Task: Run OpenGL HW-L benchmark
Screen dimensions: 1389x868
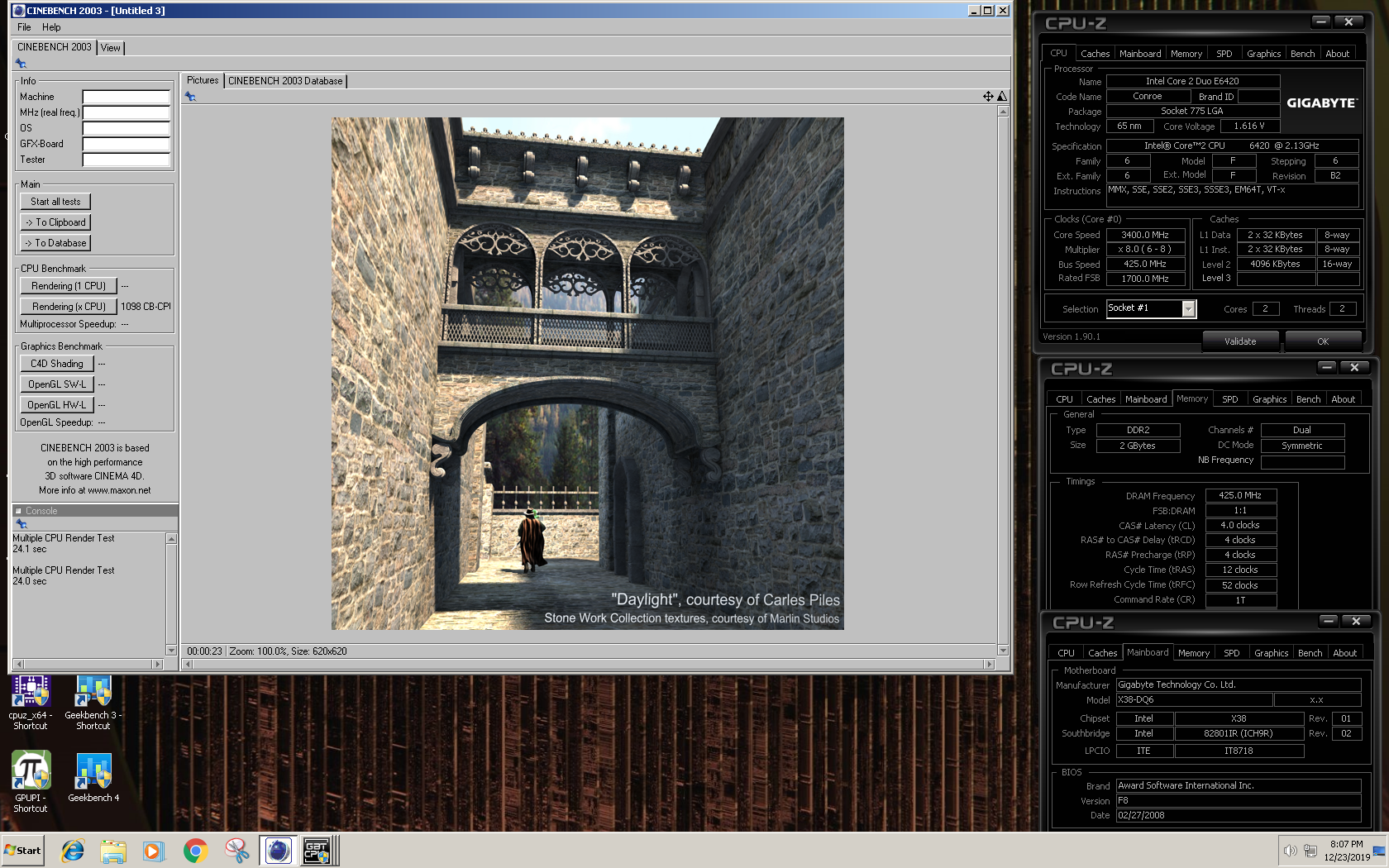Action: coord(57,405)
